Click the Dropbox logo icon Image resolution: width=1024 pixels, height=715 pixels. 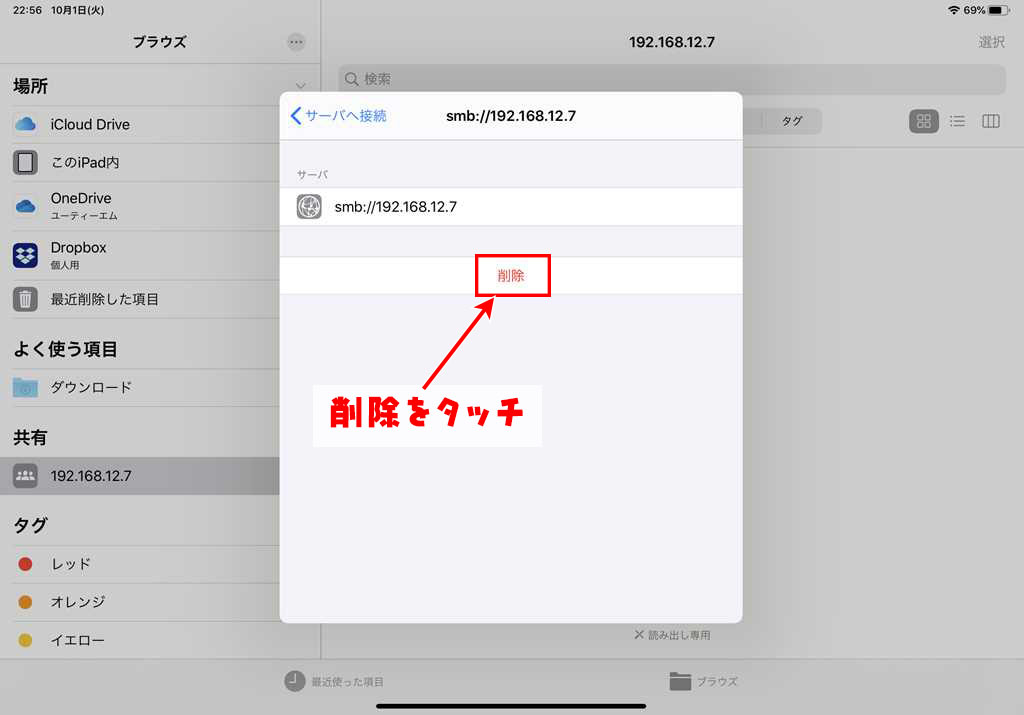click(x=25, y=255)
